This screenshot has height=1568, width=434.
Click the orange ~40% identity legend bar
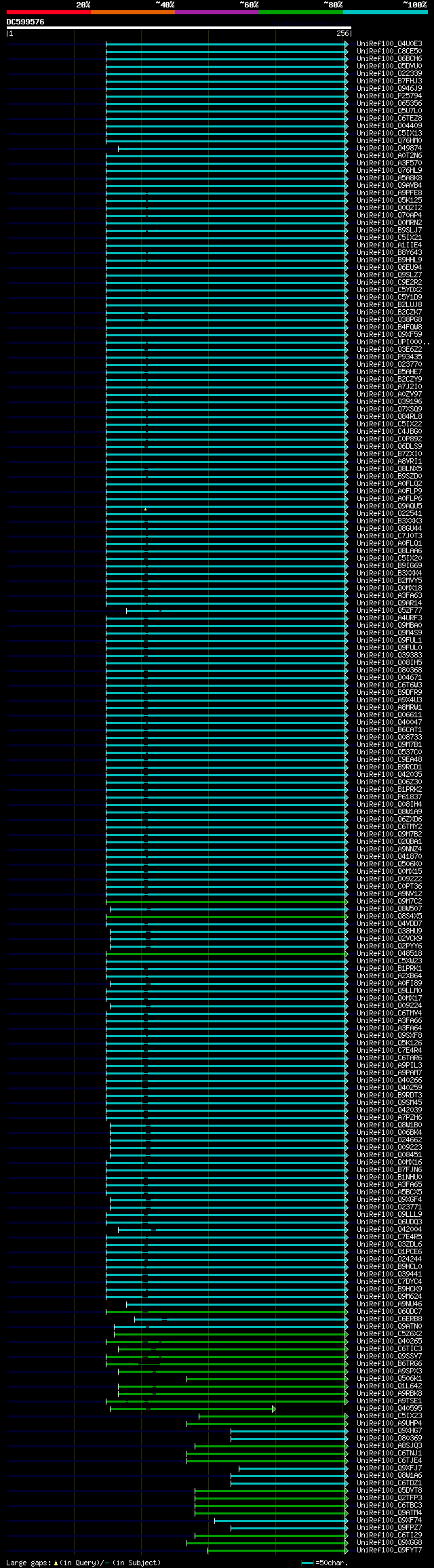(133, 12)
